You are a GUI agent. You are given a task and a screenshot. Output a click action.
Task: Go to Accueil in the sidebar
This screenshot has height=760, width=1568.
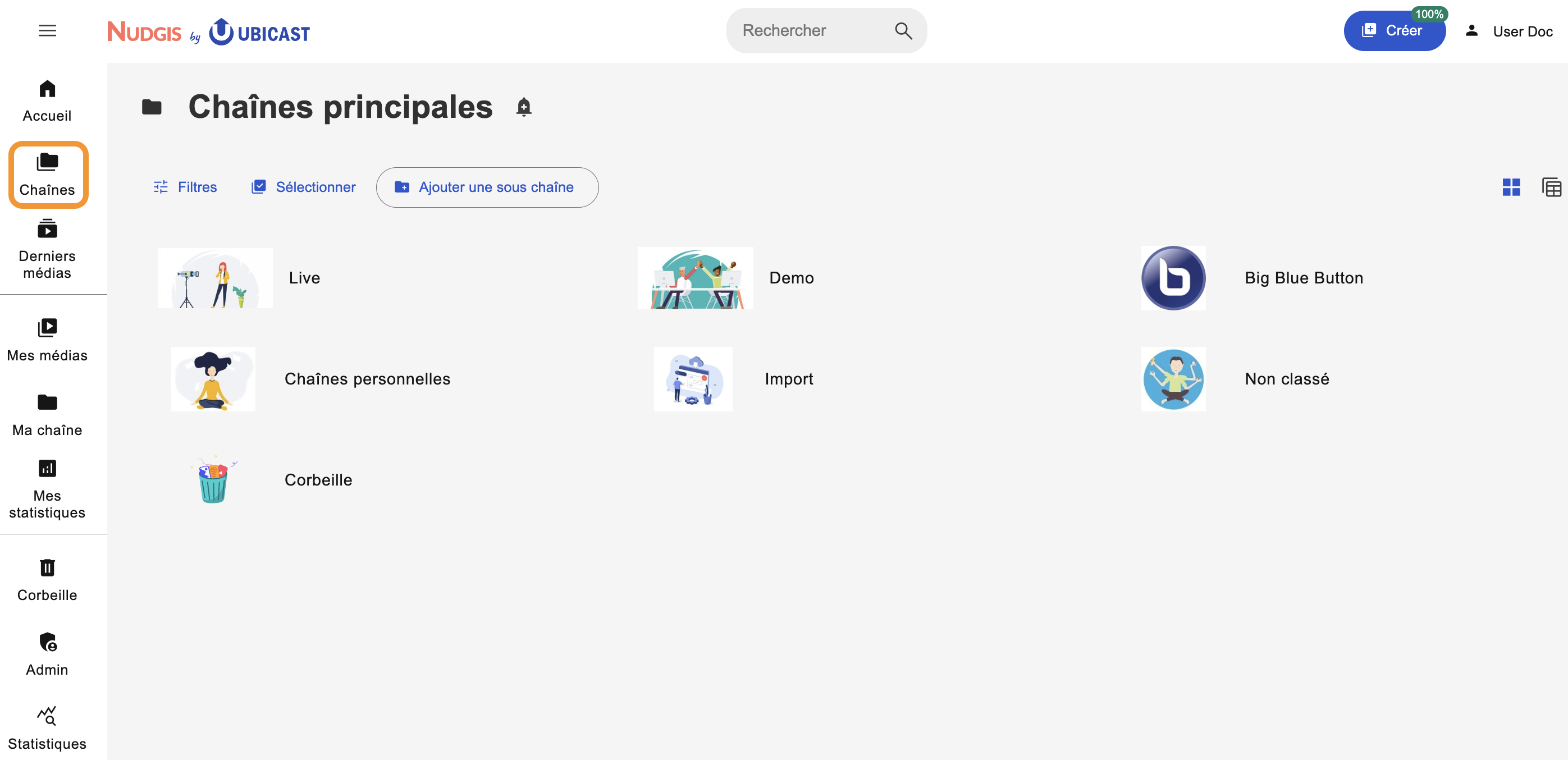pos(47,102)
